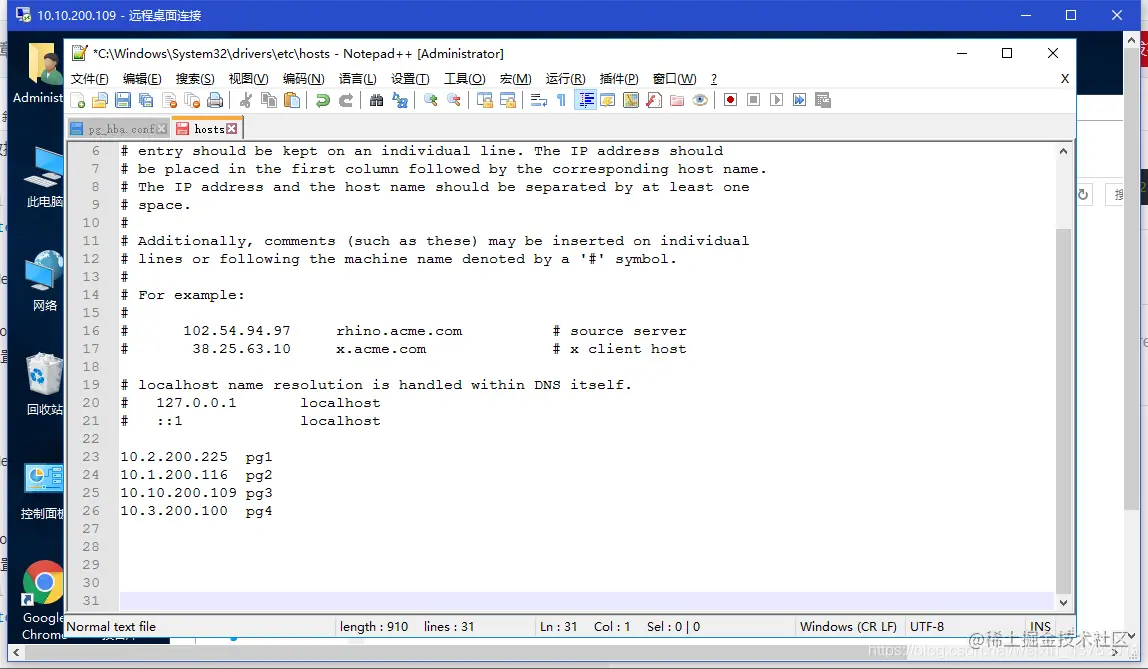Cut selection with the scissors icon
This screenshot has width=1148, height=669.
tap(246, 100)
